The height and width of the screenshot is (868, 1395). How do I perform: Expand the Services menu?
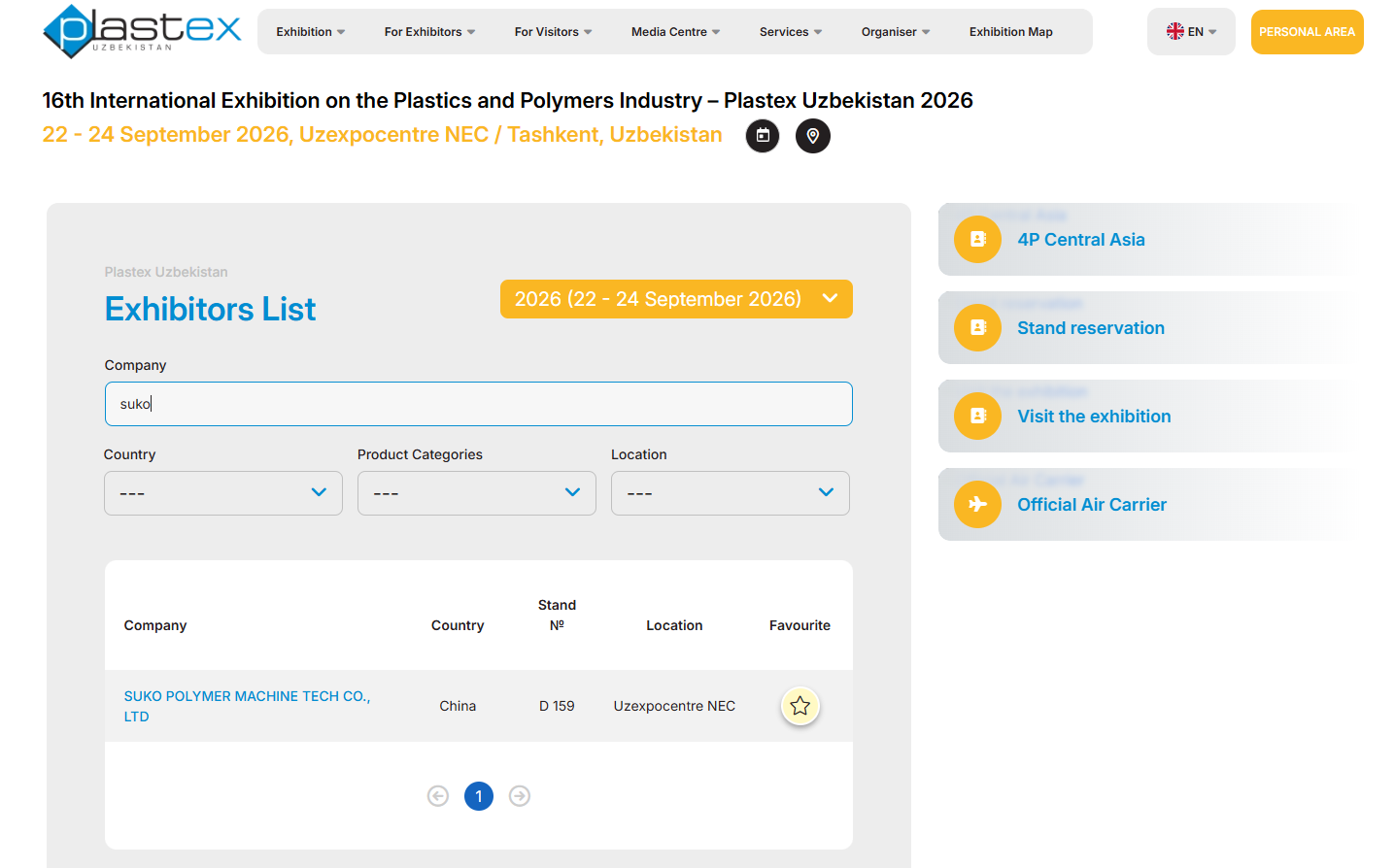point(791,32)
